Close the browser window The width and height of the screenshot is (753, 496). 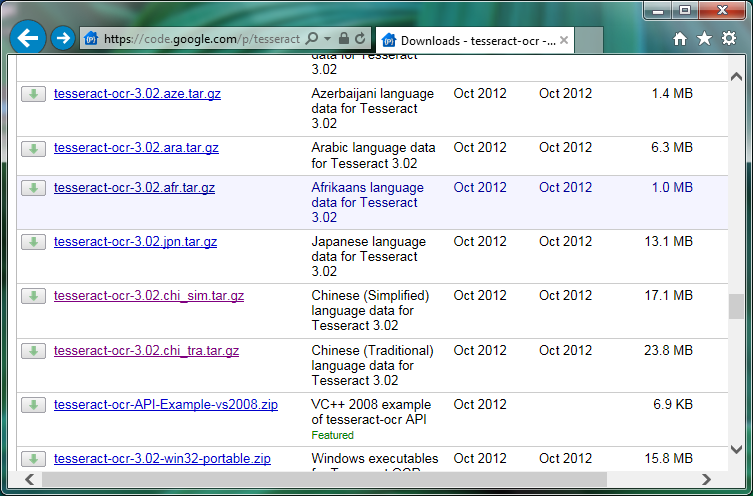722,11
